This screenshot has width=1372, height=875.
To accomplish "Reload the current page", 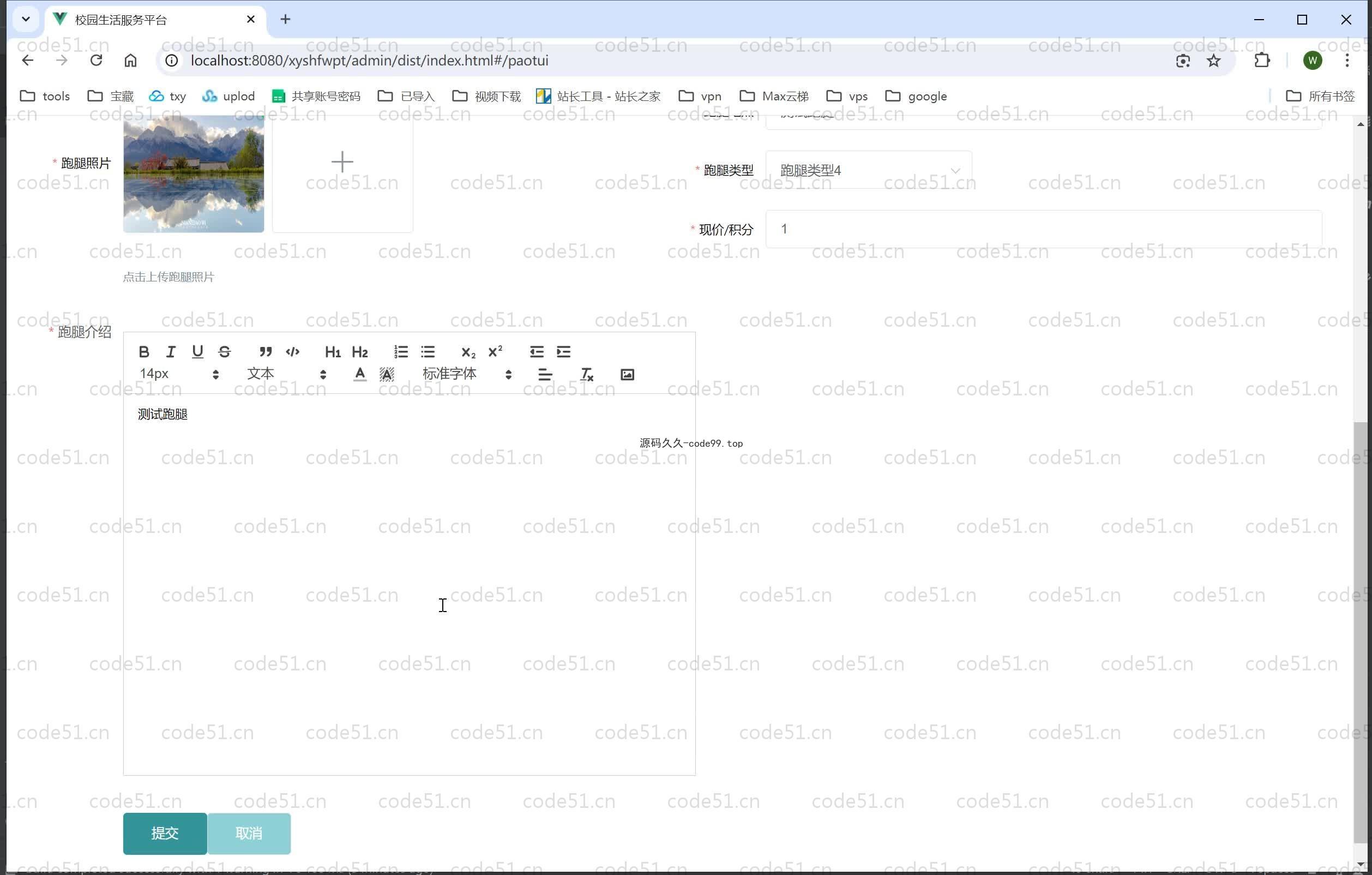I will (x=96, y=61).
